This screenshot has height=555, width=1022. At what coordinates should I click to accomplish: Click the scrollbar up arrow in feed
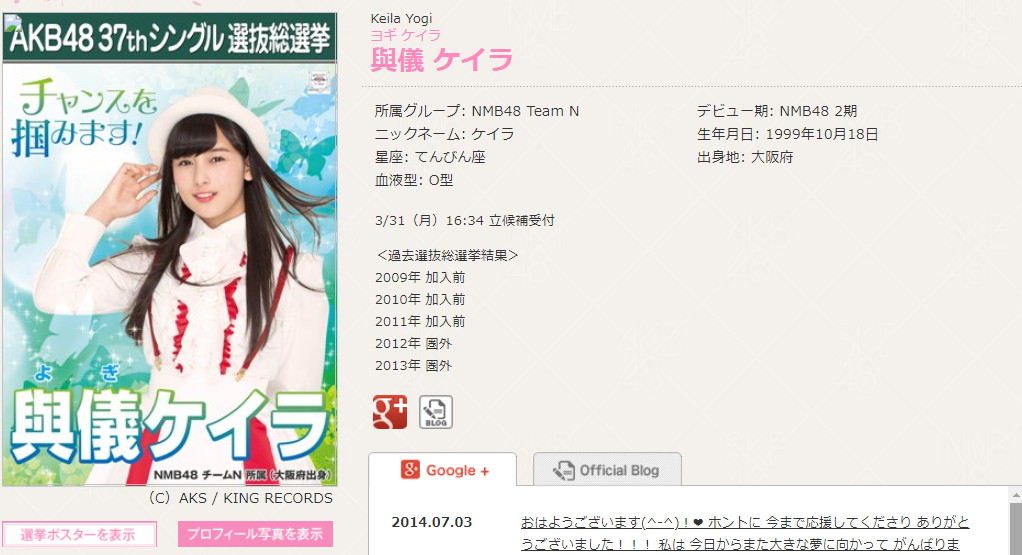point(1016,495)
